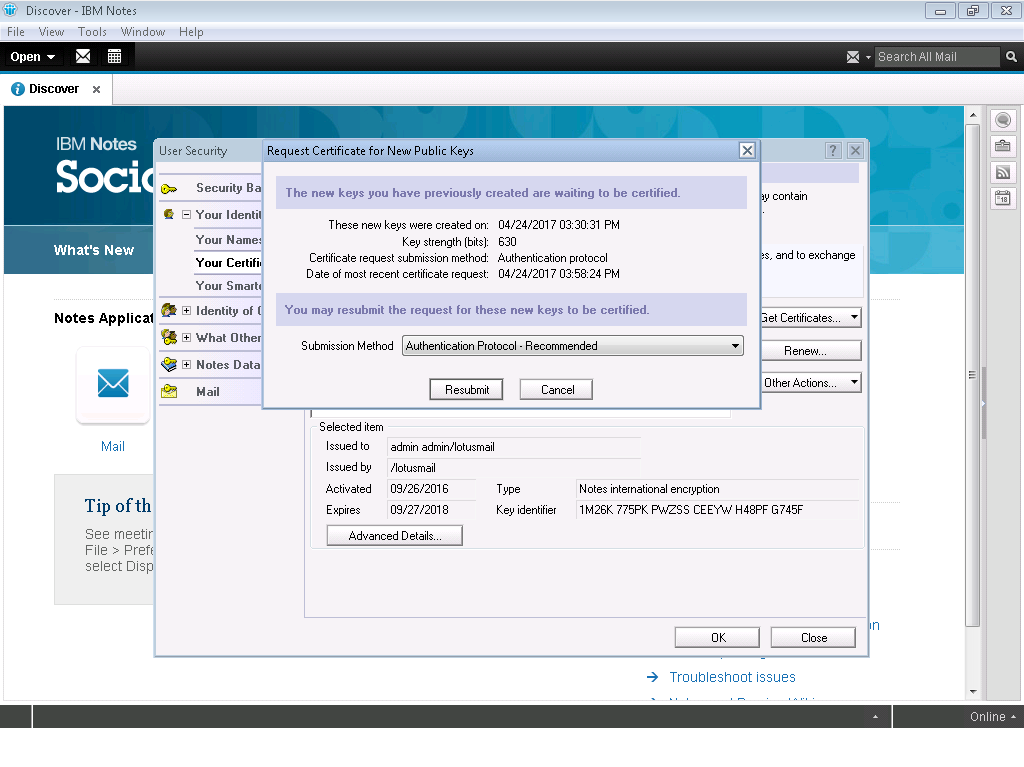Image resolution: width=1024 pixels, height=767 pixels.
Task: Open the View menu
Action: pyautogui.click(x=51, y=32)
